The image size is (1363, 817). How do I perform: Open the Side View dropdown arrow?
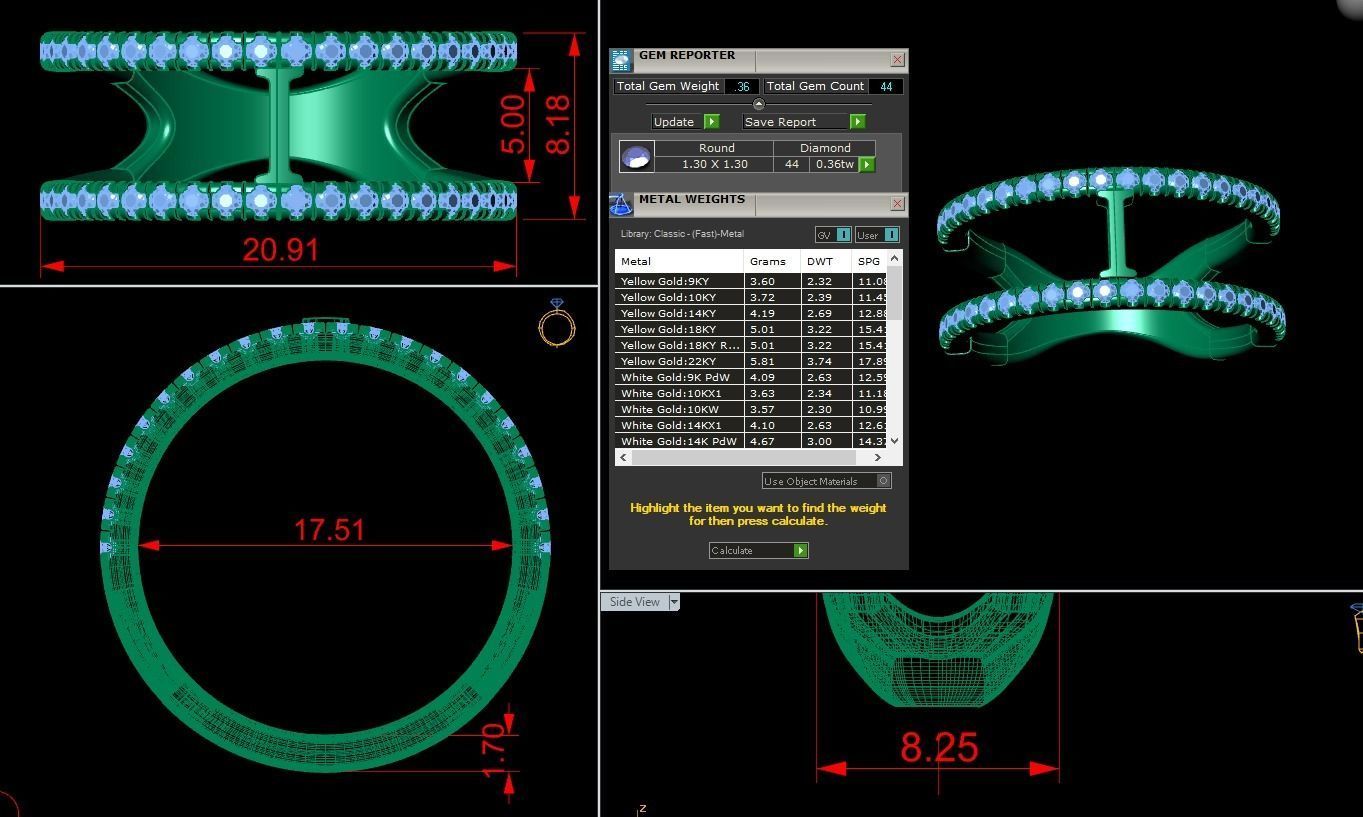click(674, 602)
